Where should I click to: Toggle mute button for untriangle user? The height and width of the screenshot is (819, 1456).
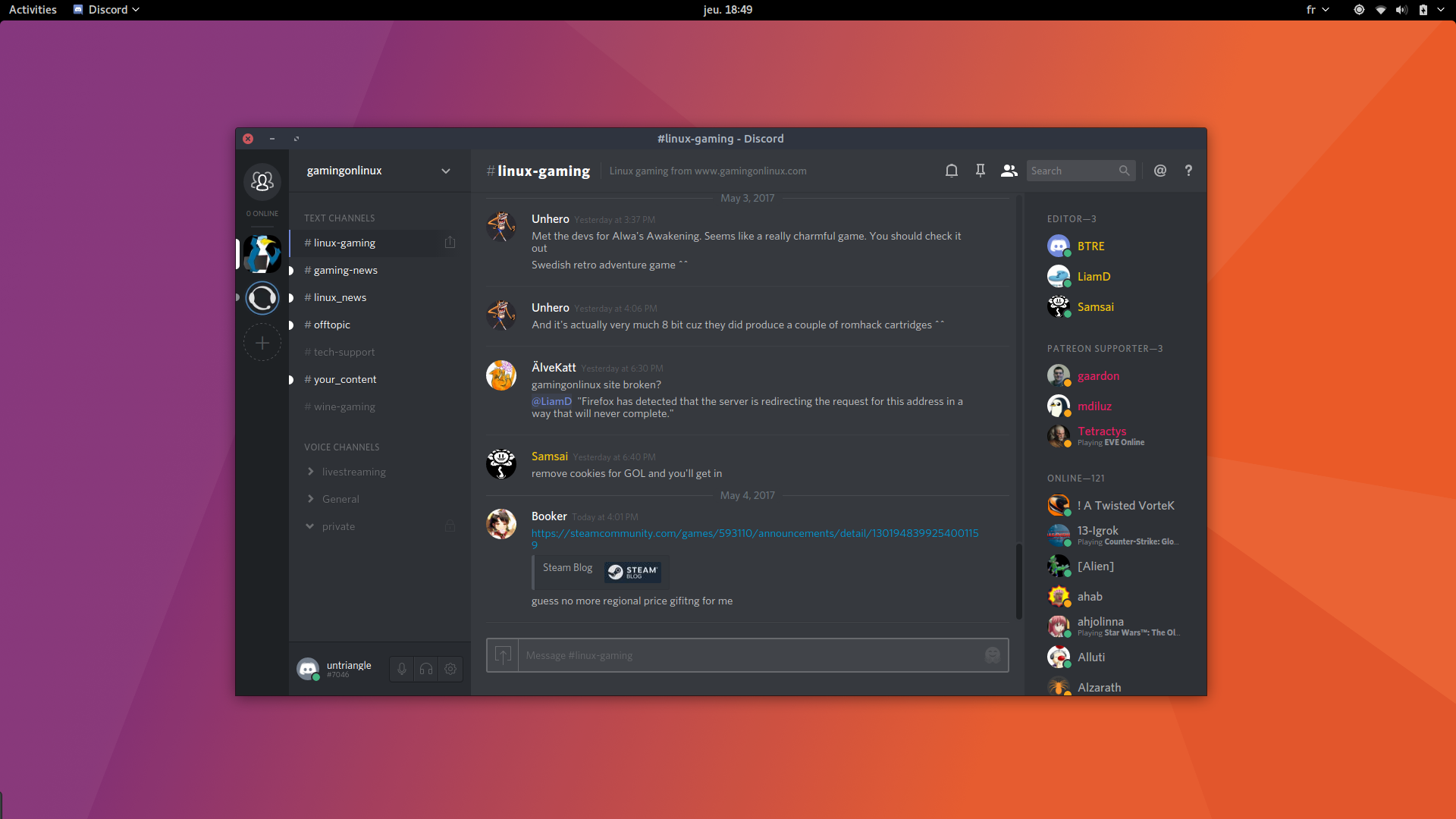coord(401,668)
